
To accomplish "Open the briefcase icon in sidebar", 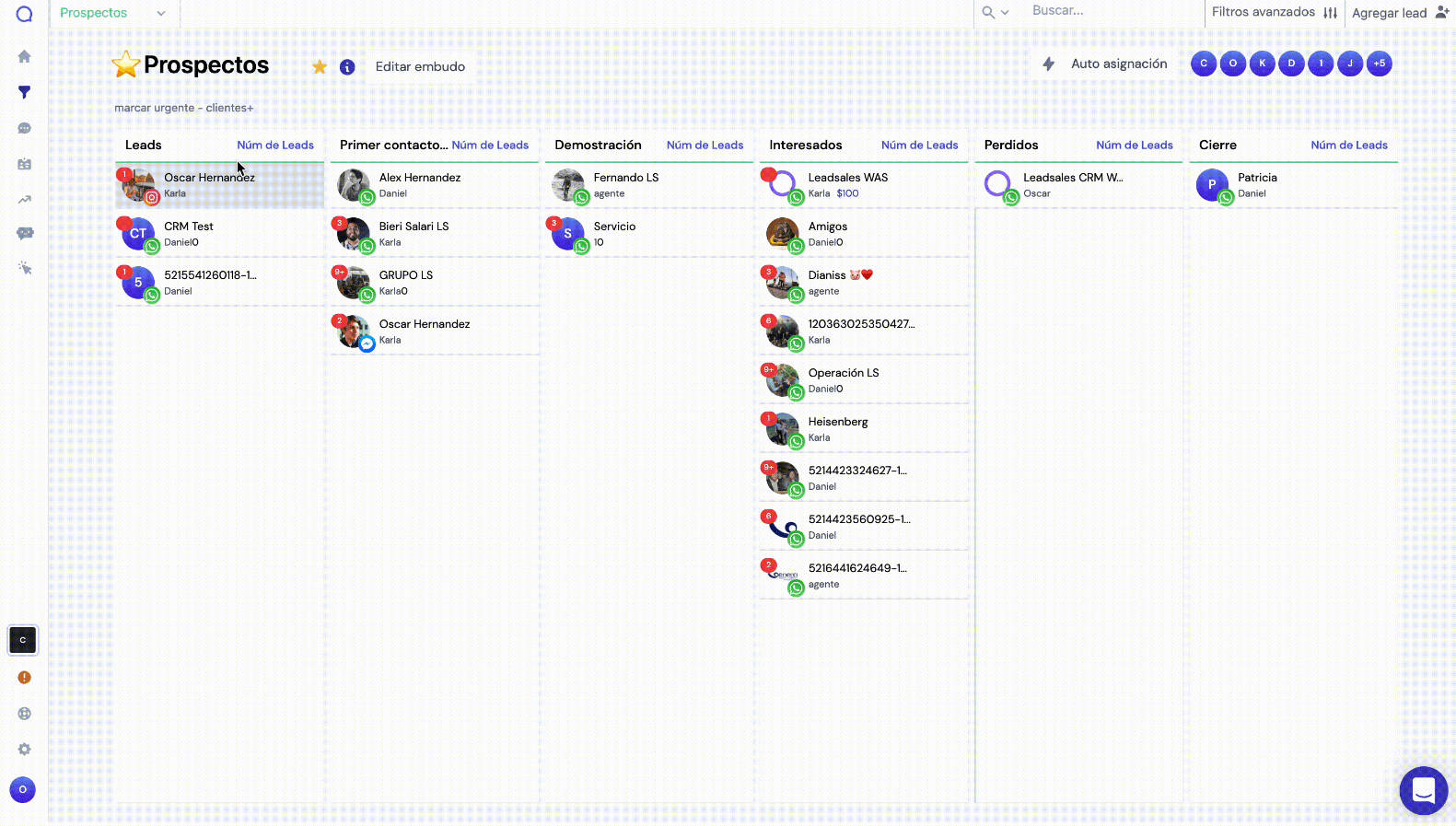I will tap(25, 164).
